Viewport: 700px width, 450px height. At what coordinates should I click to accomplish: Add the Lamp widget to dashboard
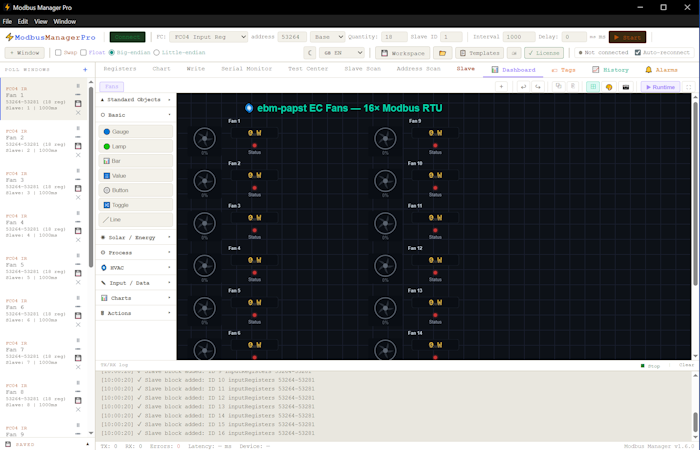pyautogui.click(x=136, y=146)
